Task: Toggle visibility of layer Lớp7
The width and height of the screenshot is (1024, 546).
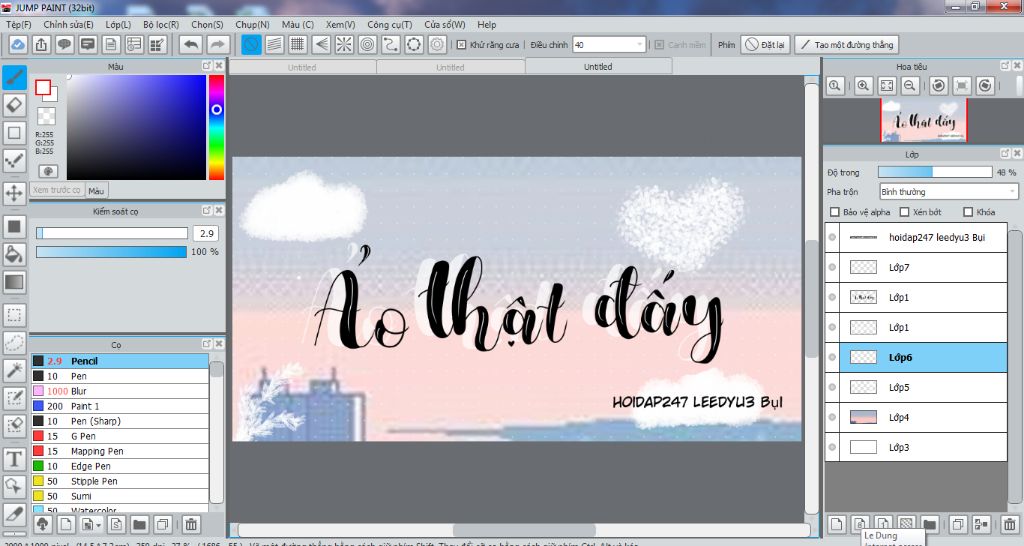Action: point(832,267)
